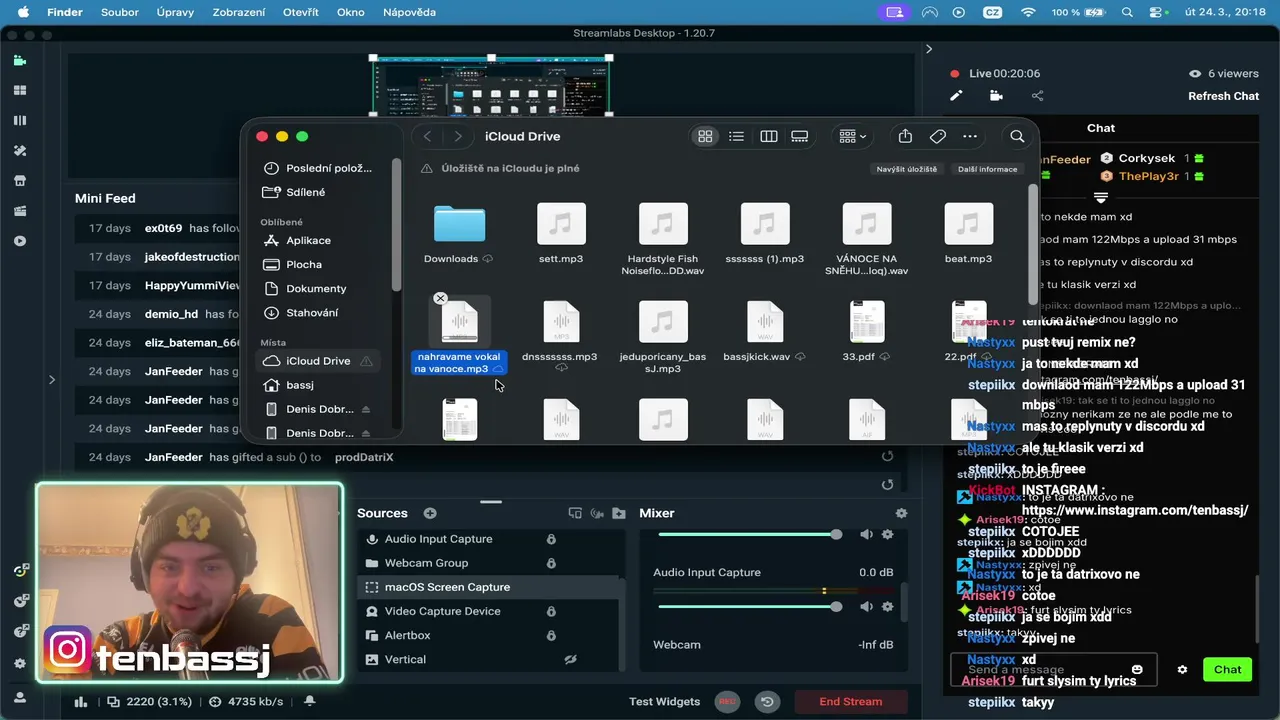Add a source folder via folder-plus icon
Screen dimensions: 1280x720
(619, 513)
